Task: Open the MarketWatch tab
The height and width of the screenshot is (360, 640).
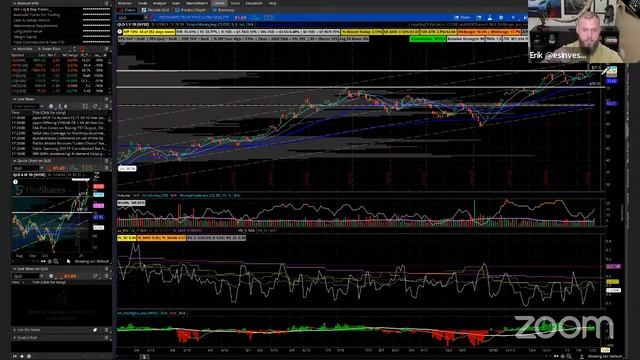Action: click(197, 3)
